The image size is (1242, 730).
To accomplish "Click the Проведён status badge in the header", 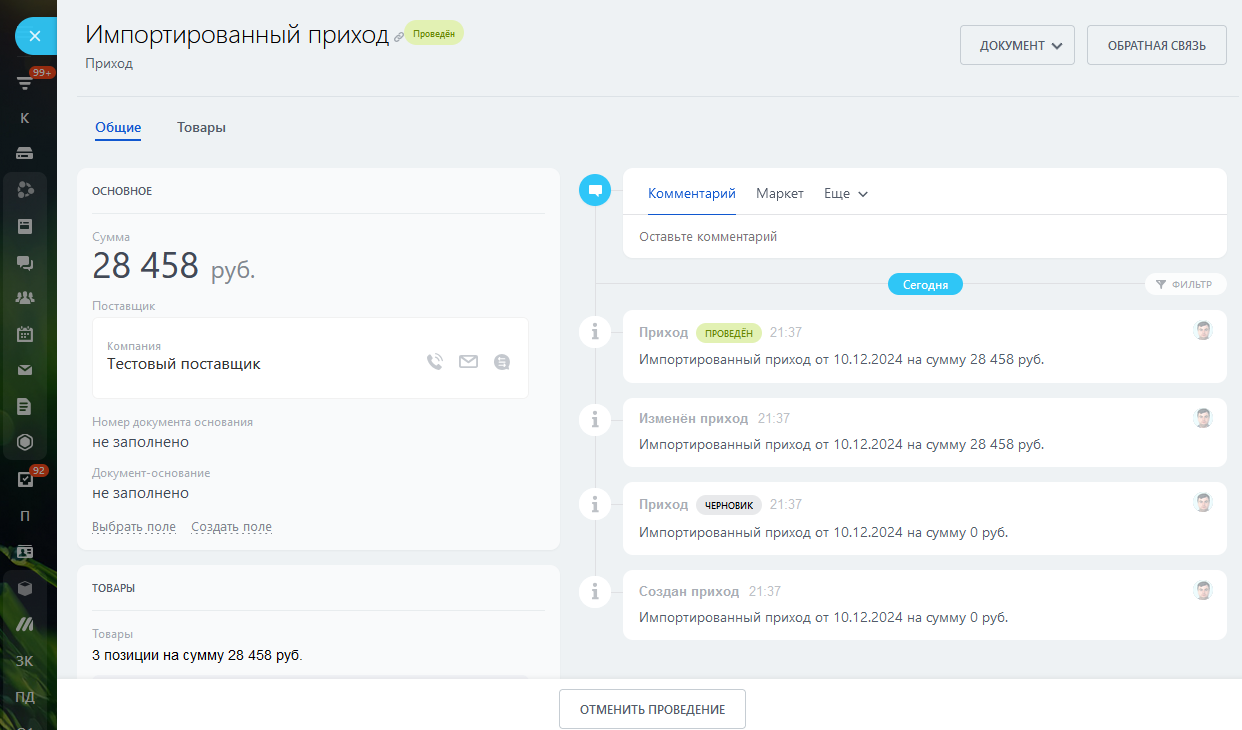I will 434,33.
